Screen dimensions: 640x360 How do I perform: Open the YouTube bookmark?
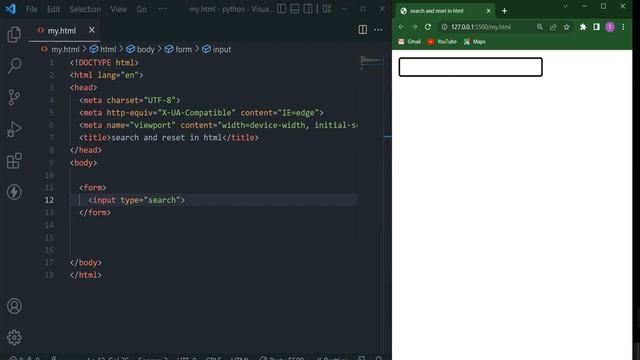[442, 42]
